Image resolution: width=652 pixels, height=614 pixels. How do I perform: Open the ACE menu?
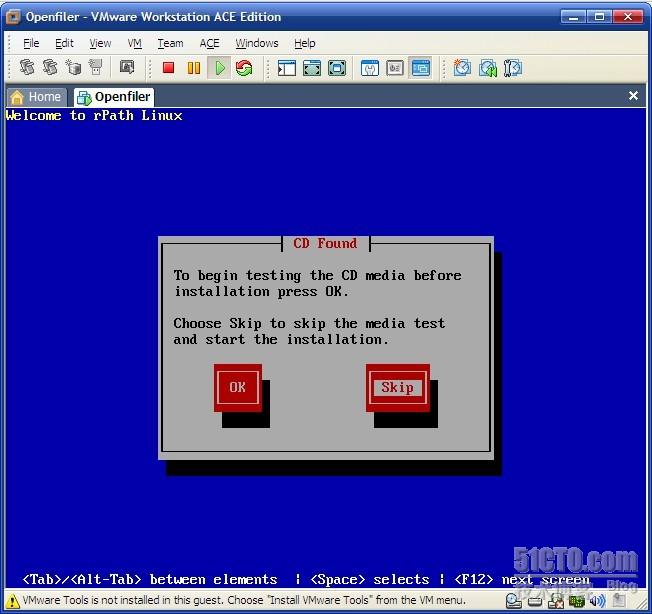[x=209, y=43]
